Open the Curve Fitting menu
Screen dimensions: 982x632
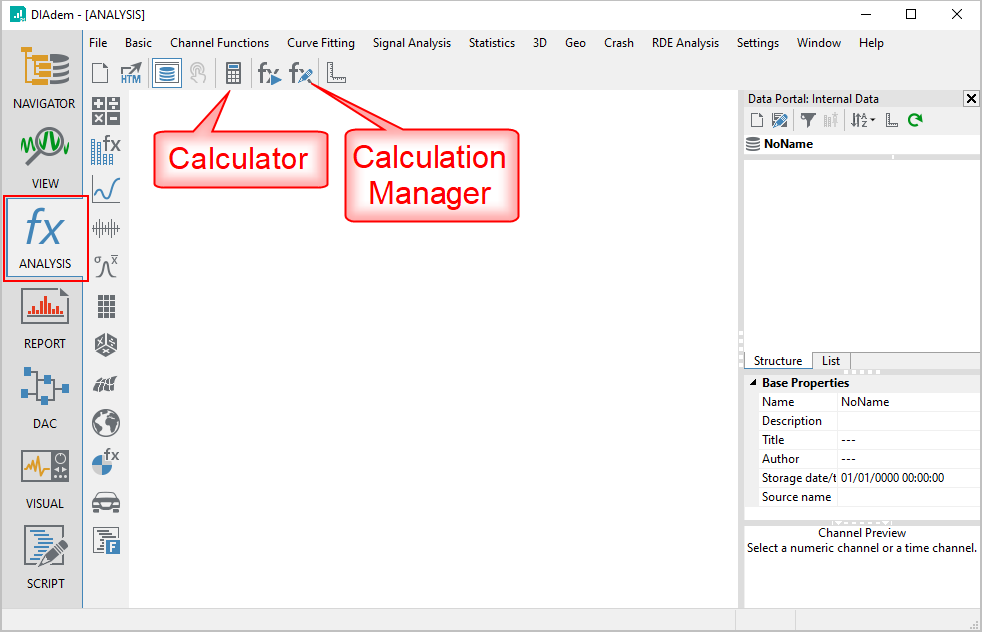coord(321,43)
